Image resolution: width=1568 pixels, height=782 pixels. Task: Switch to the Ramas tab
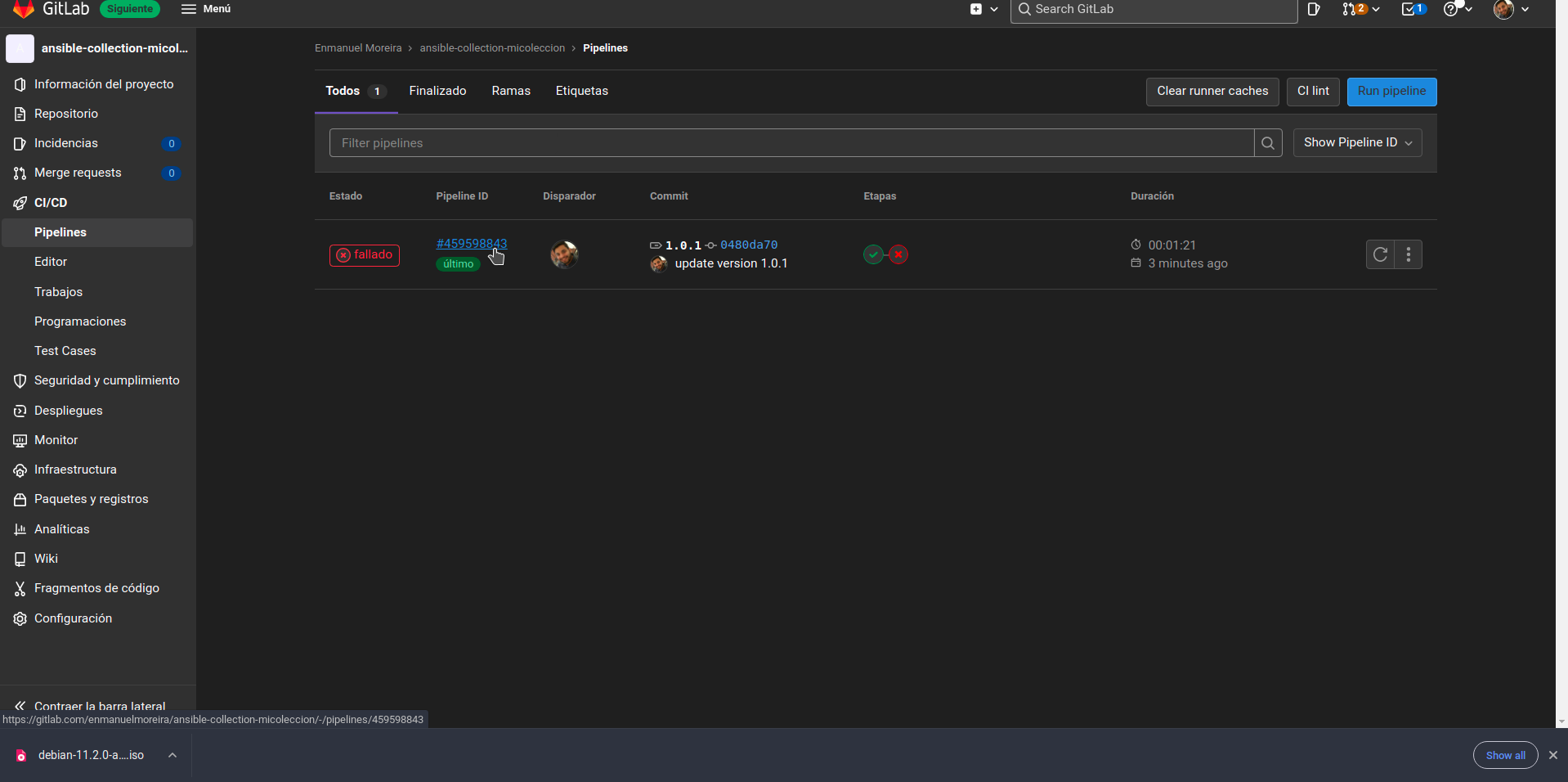point(511,91)
